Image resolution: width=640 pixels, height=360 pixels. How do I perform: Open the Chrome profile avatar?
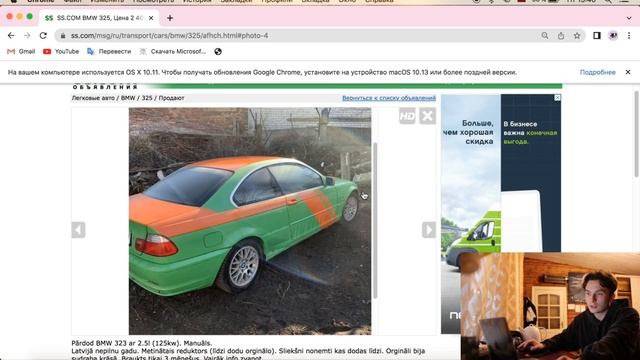click(x=613, y=36)
